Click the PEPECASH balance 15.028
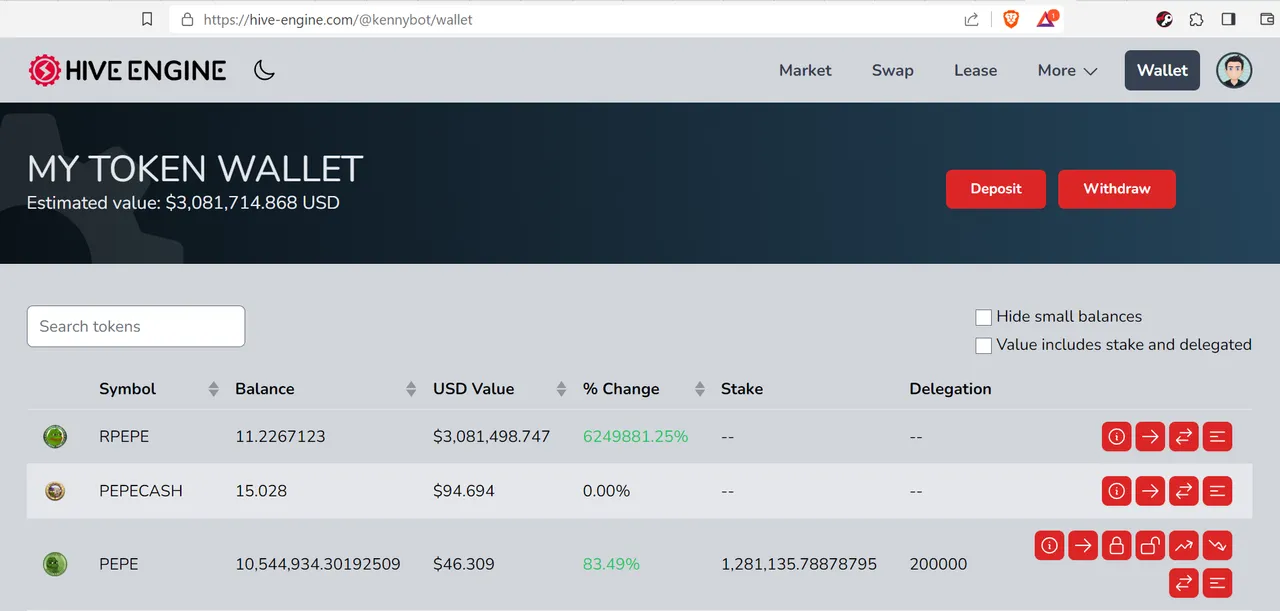Image resolution: width=1280 pixels, height=611 pixels. pyautogui.click(x=261, y=491)
